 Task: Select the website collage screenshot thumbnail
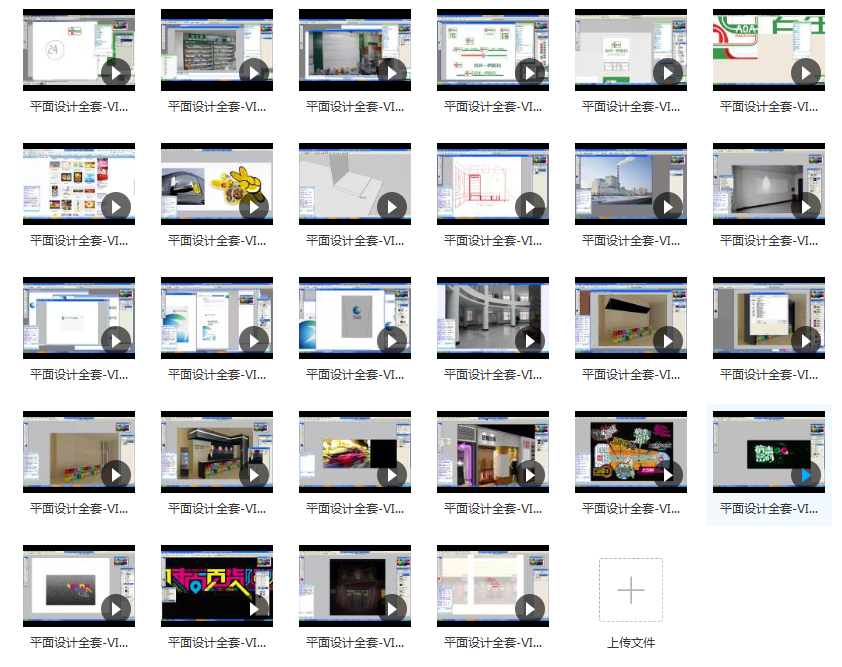[78, 185]
